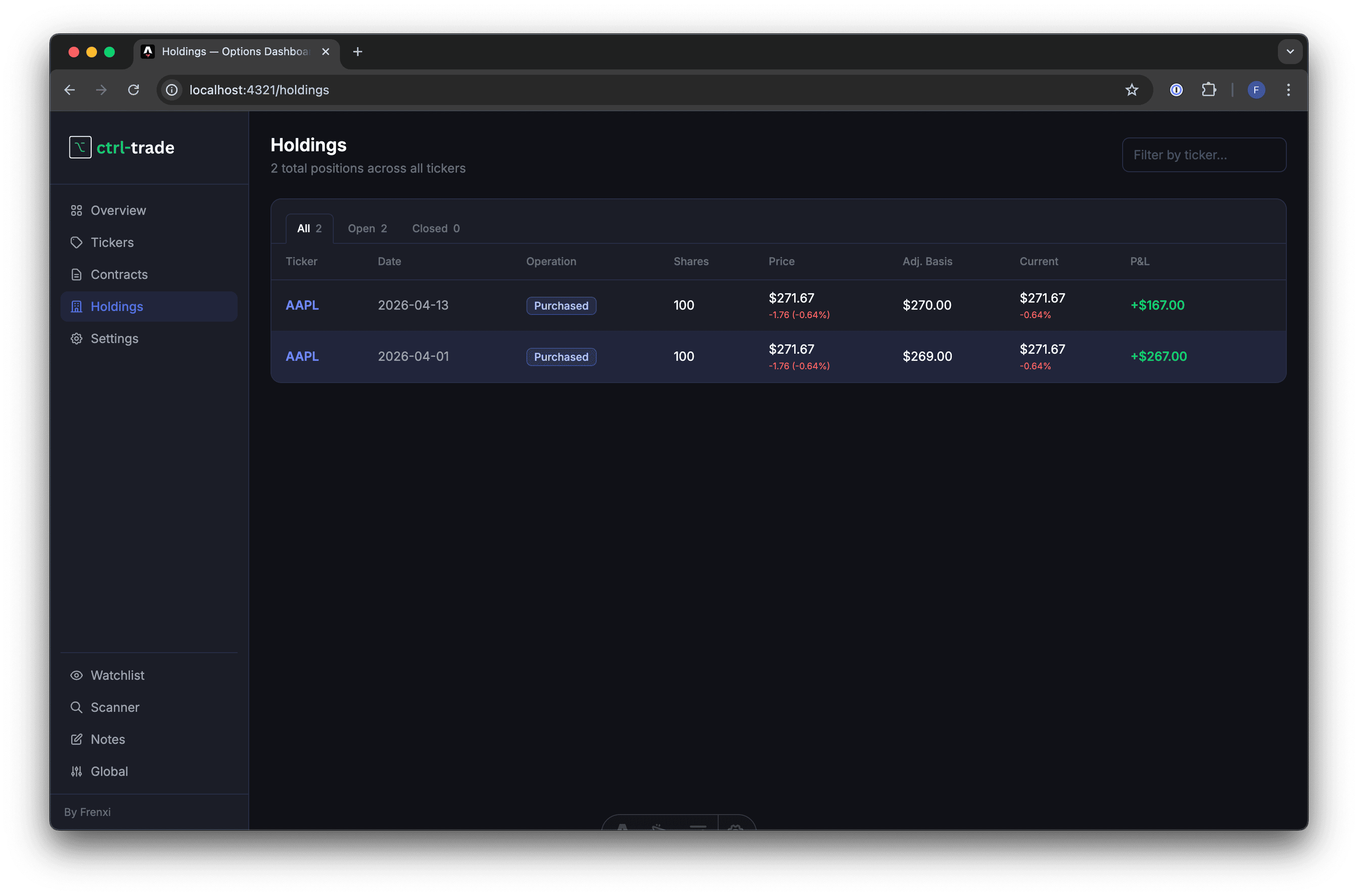
Task: Click the Global sliders icon
Action: tap(77, 771)
